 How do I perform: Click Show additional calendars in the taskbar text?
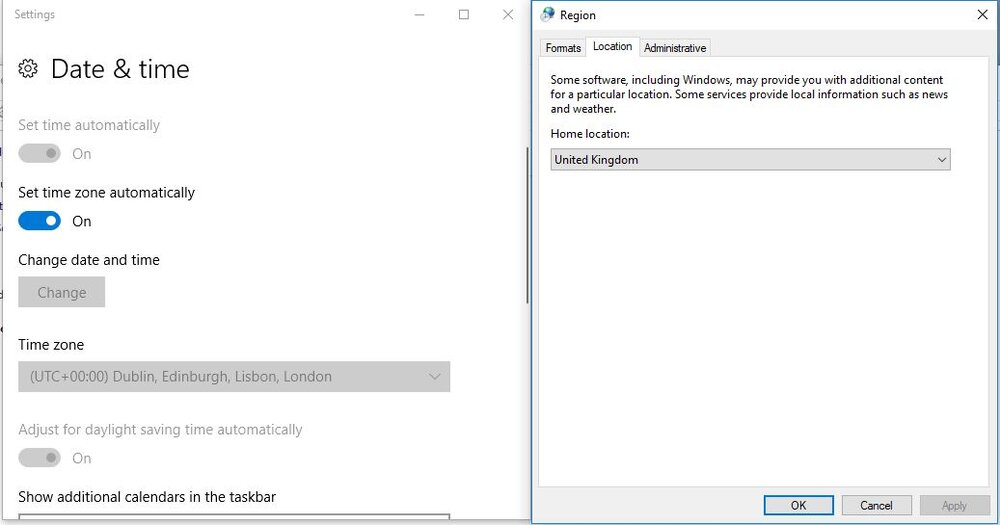click(x=147, y=497)
